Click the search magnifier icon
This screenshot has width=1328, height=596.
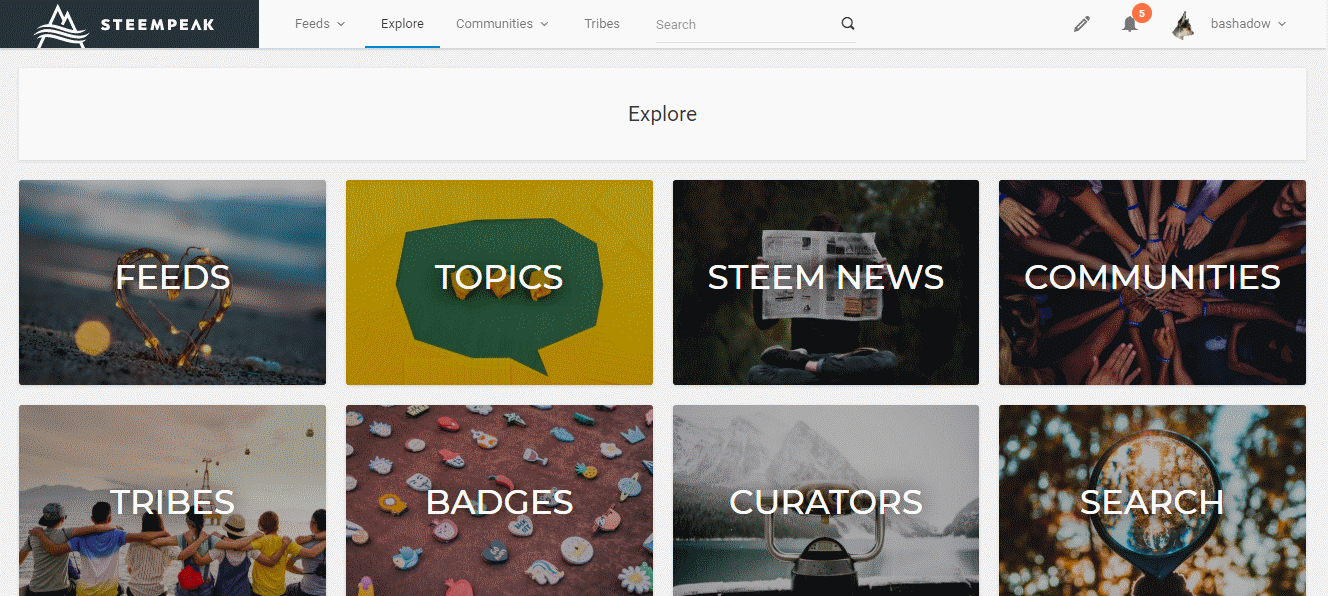tap(847, 24)
